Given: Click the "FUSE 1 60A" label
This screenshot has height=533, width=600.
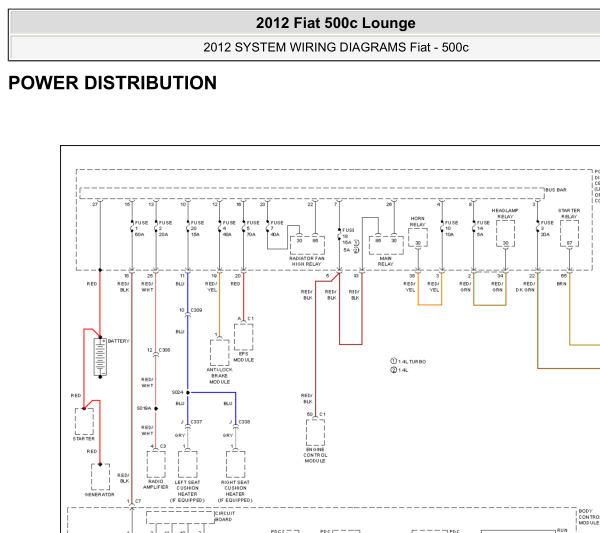Looking at the screenshot, I should (x=141, y=228).
